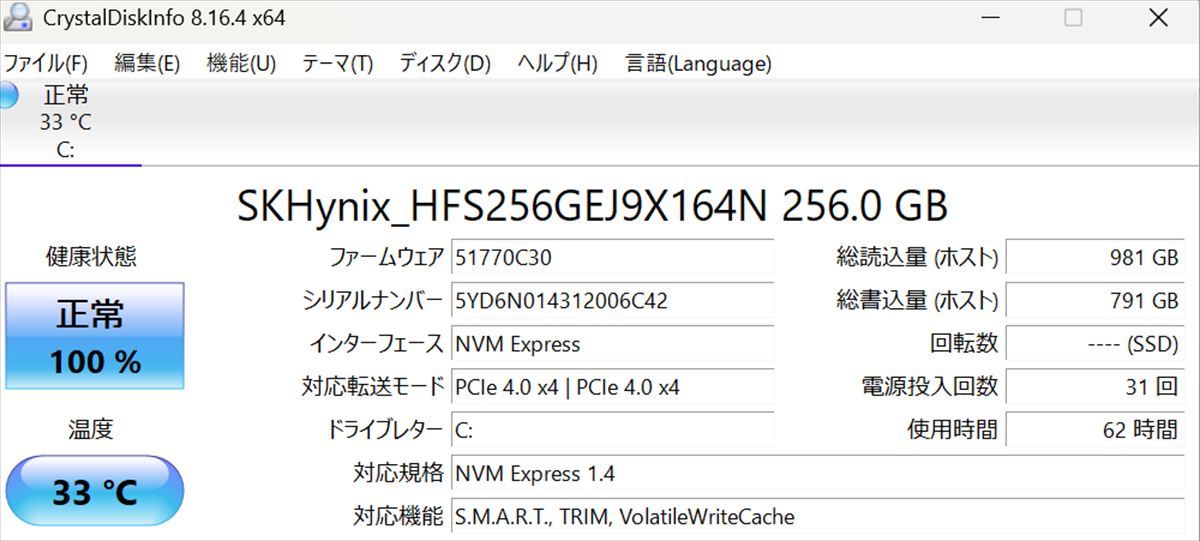This screenshot has width=1200, height=541.
Task: Close the CrystalDiskInfo window
Action: coord(1158,17)
